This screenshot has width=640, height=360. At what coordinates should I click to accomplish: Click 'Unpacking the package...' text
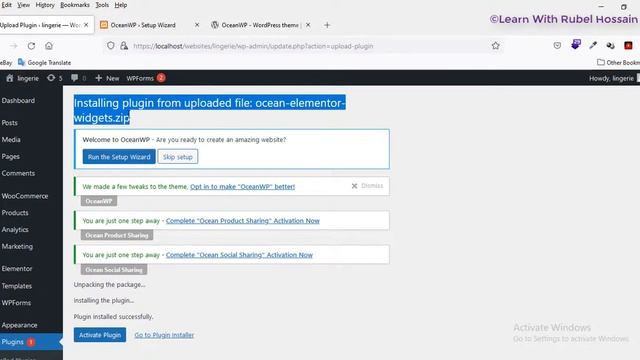[109, 284]
